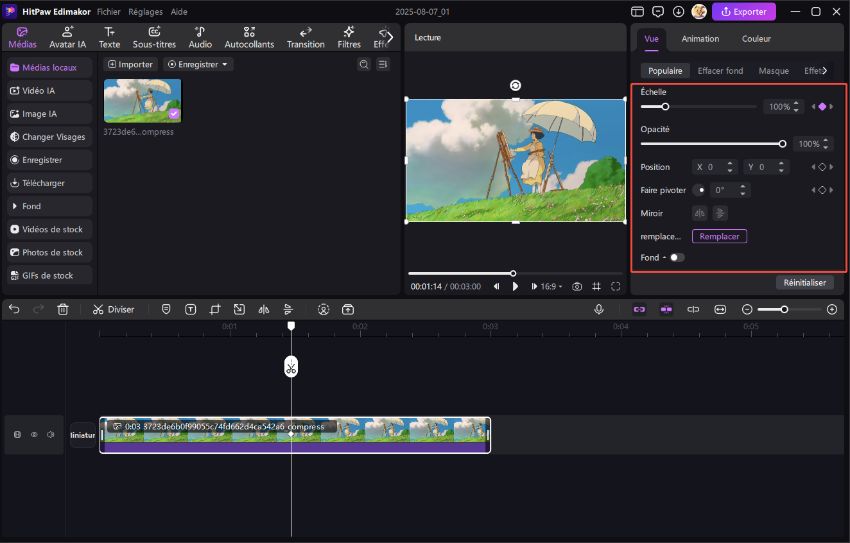Viewport: 850px width, 543px height.
Task: Click the Réinitialiser button
Action: click(x=804, y=282)
